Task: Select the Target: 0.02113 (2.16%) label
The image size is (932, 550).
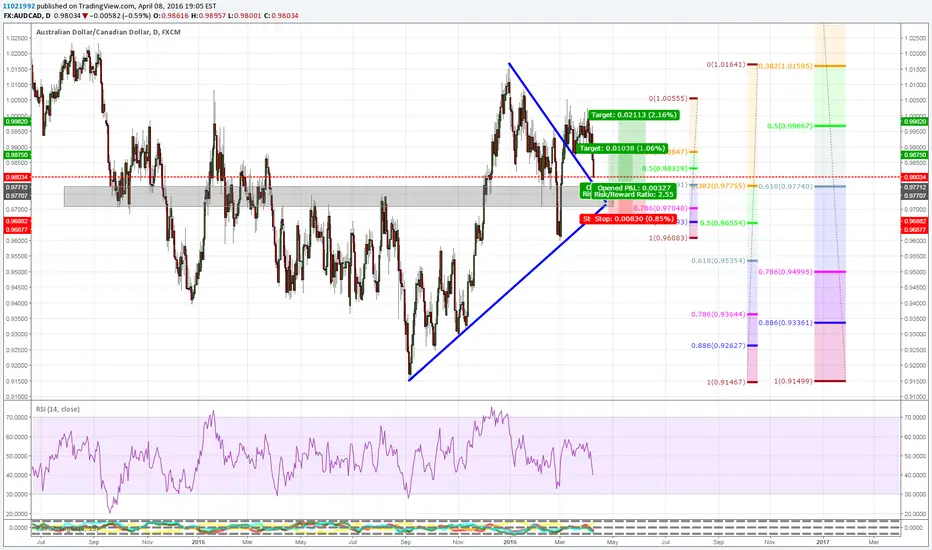Action: (x=634, y=115)
